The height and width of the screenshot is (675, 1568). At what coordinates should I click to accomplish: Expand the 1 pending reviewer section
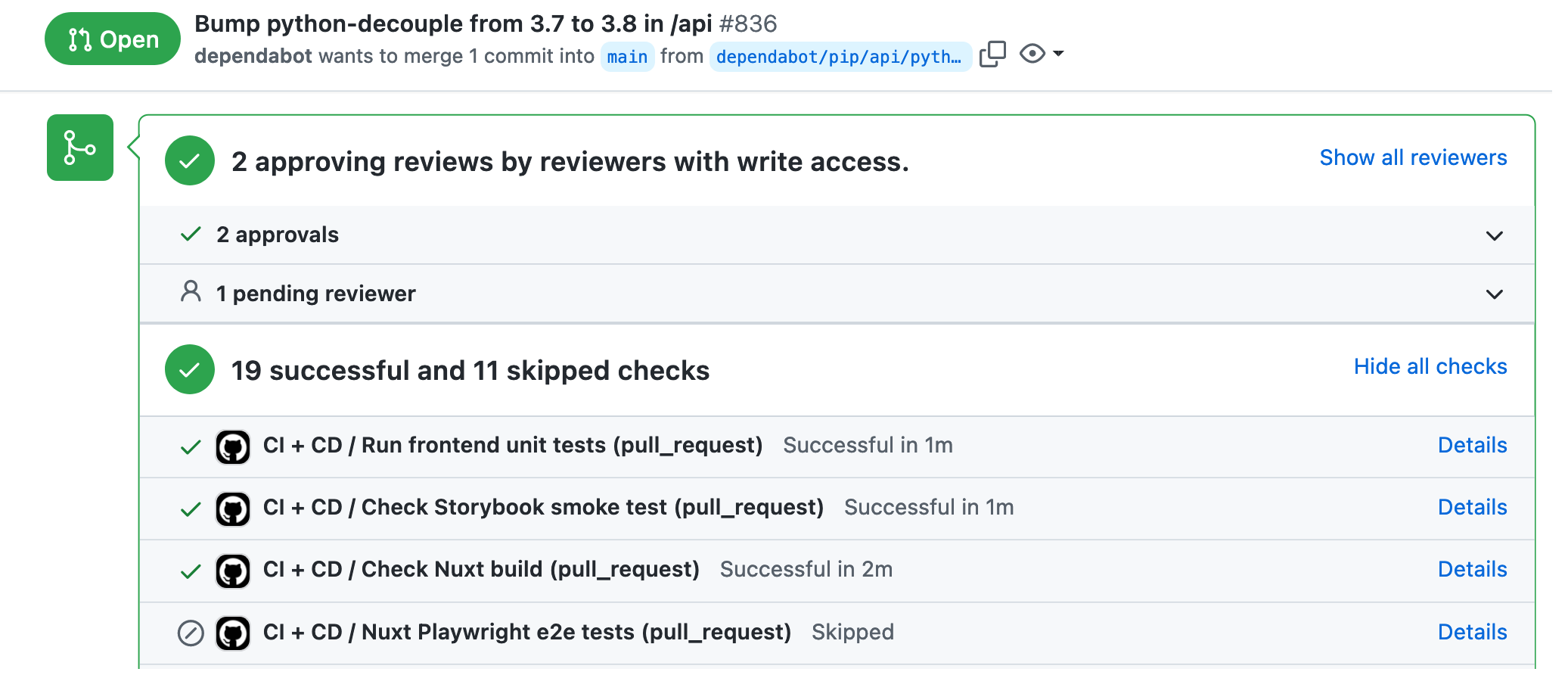(1494, 294)
